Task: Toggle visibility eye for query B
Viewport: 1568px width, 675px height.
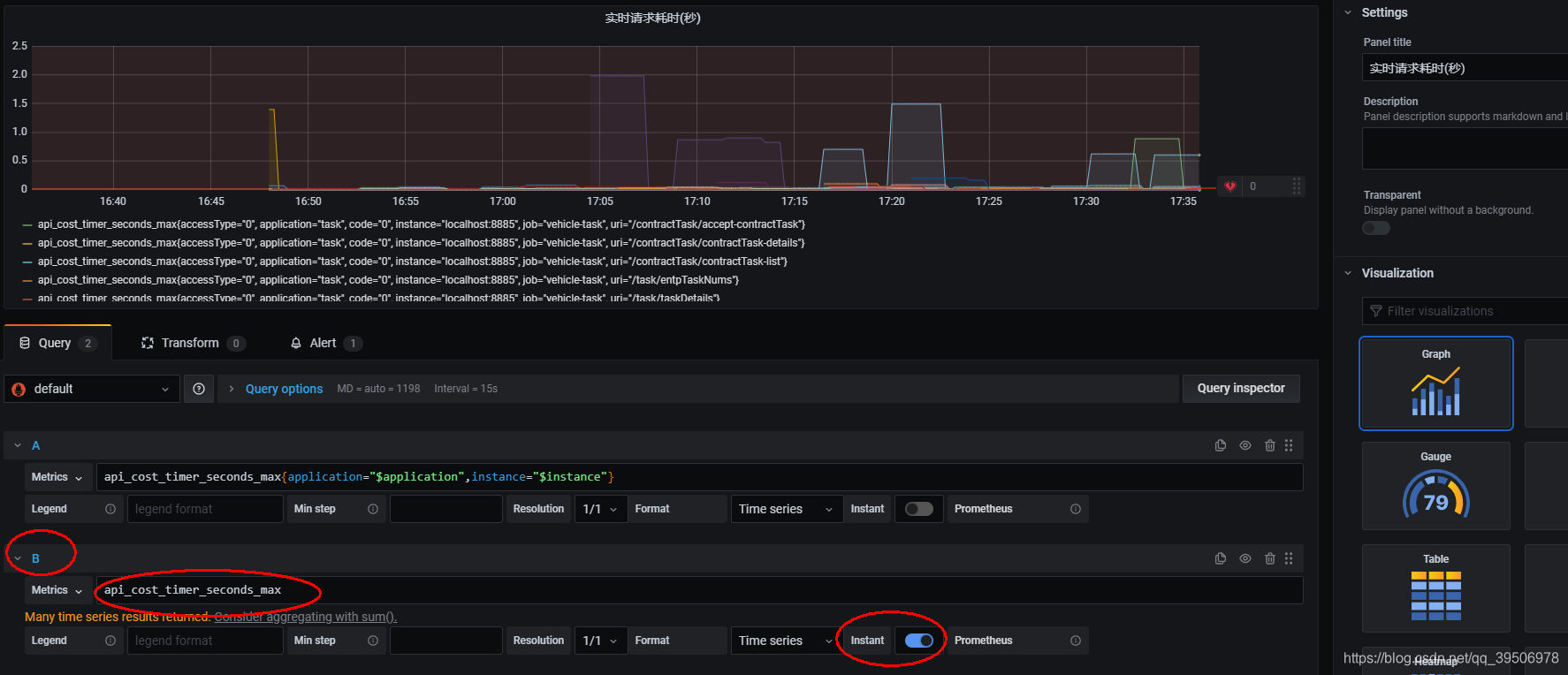Action: (1245, 558)
